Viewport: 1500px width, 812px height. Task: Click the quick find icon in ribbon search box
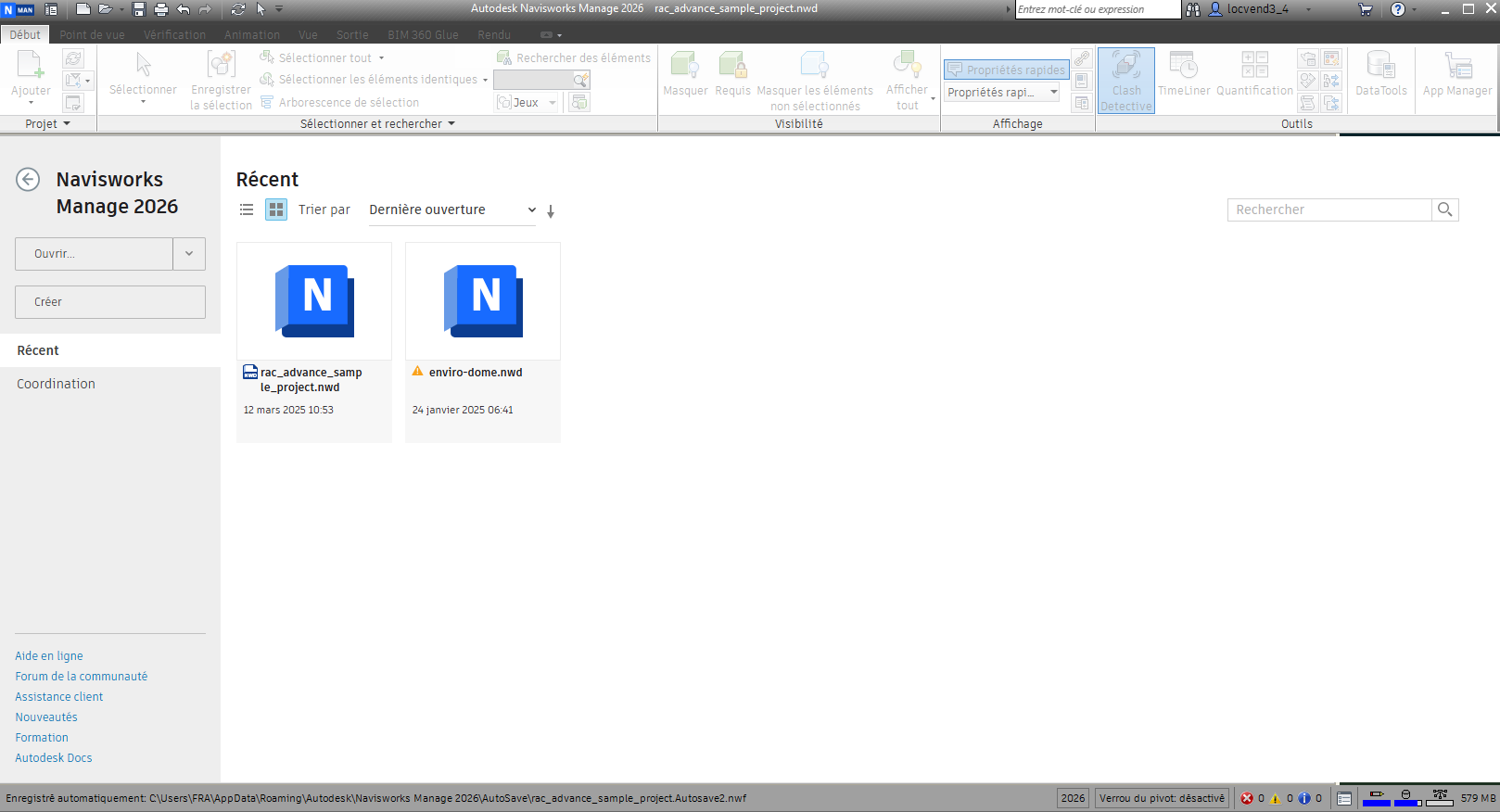click(x=580, y=81)
